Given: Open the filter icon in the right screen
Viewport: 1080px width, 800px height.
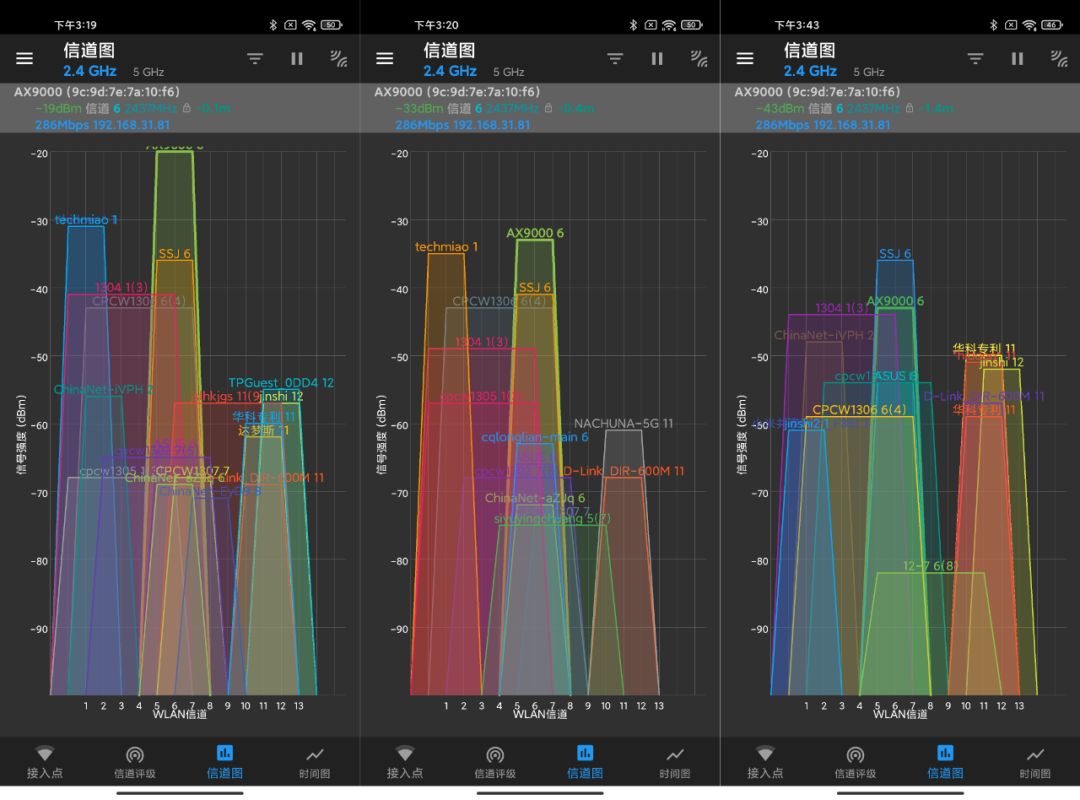Looking at the screenshot, I should pos(975,59).
